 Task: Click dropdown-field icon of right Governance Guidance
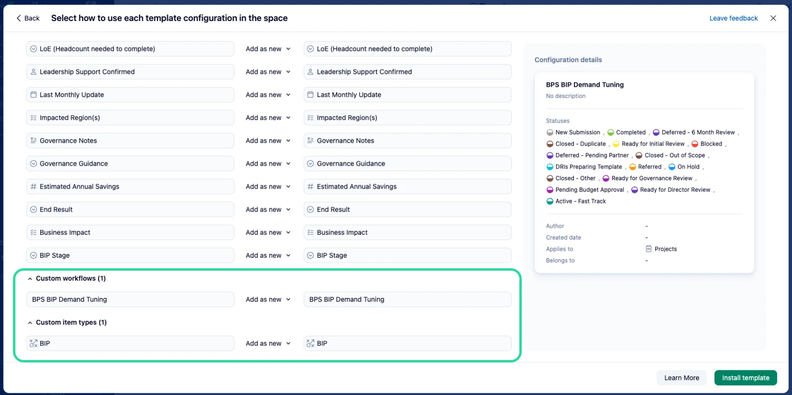[x=311, y=164]
